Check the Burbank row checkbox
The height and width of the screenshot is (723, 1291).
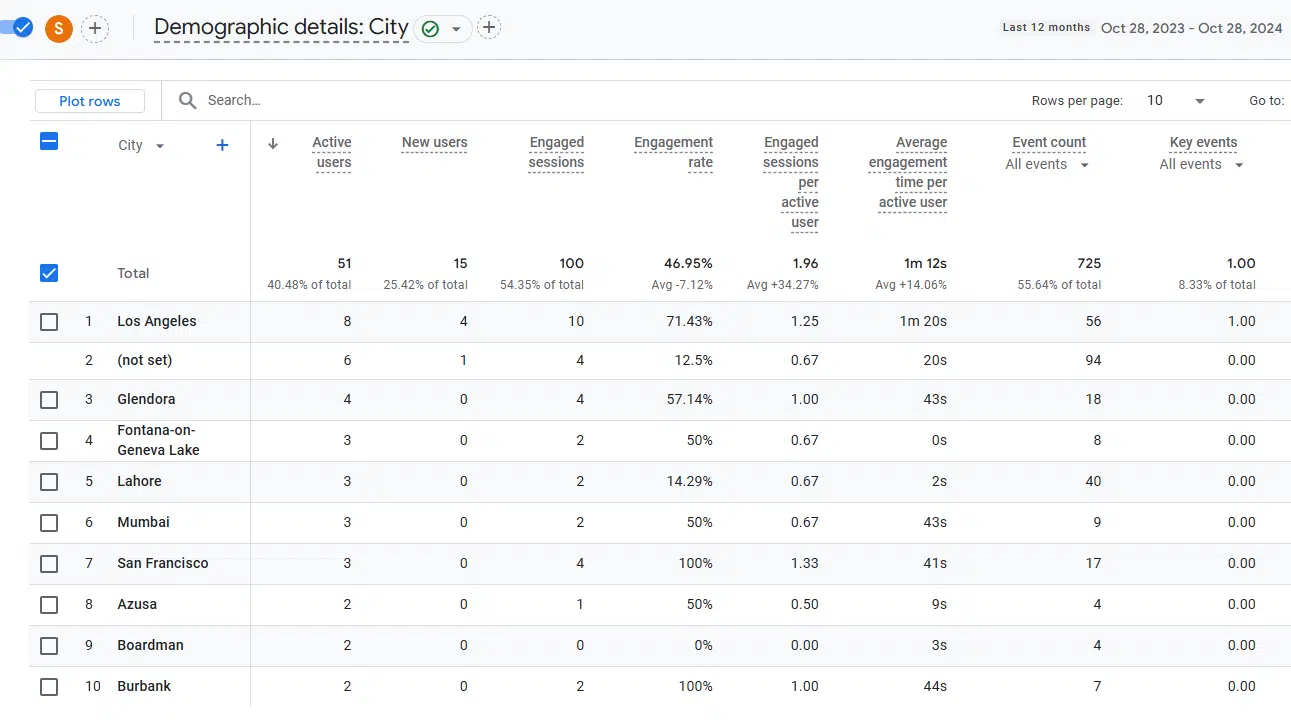(49, 687)
